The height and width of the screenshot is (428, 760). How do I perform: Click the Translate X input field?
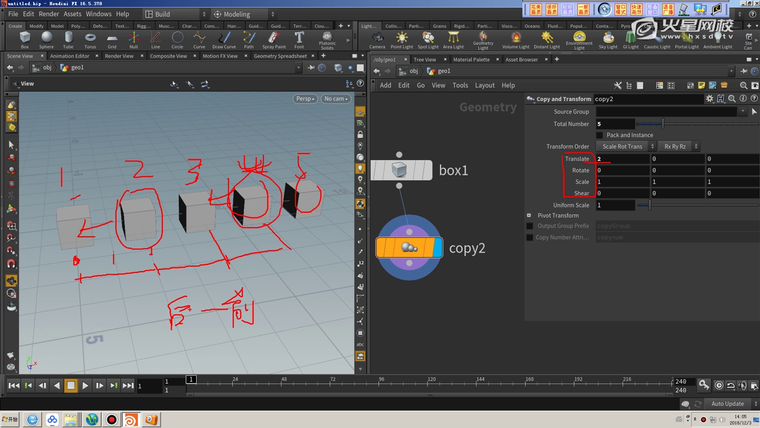coord(620,159)
